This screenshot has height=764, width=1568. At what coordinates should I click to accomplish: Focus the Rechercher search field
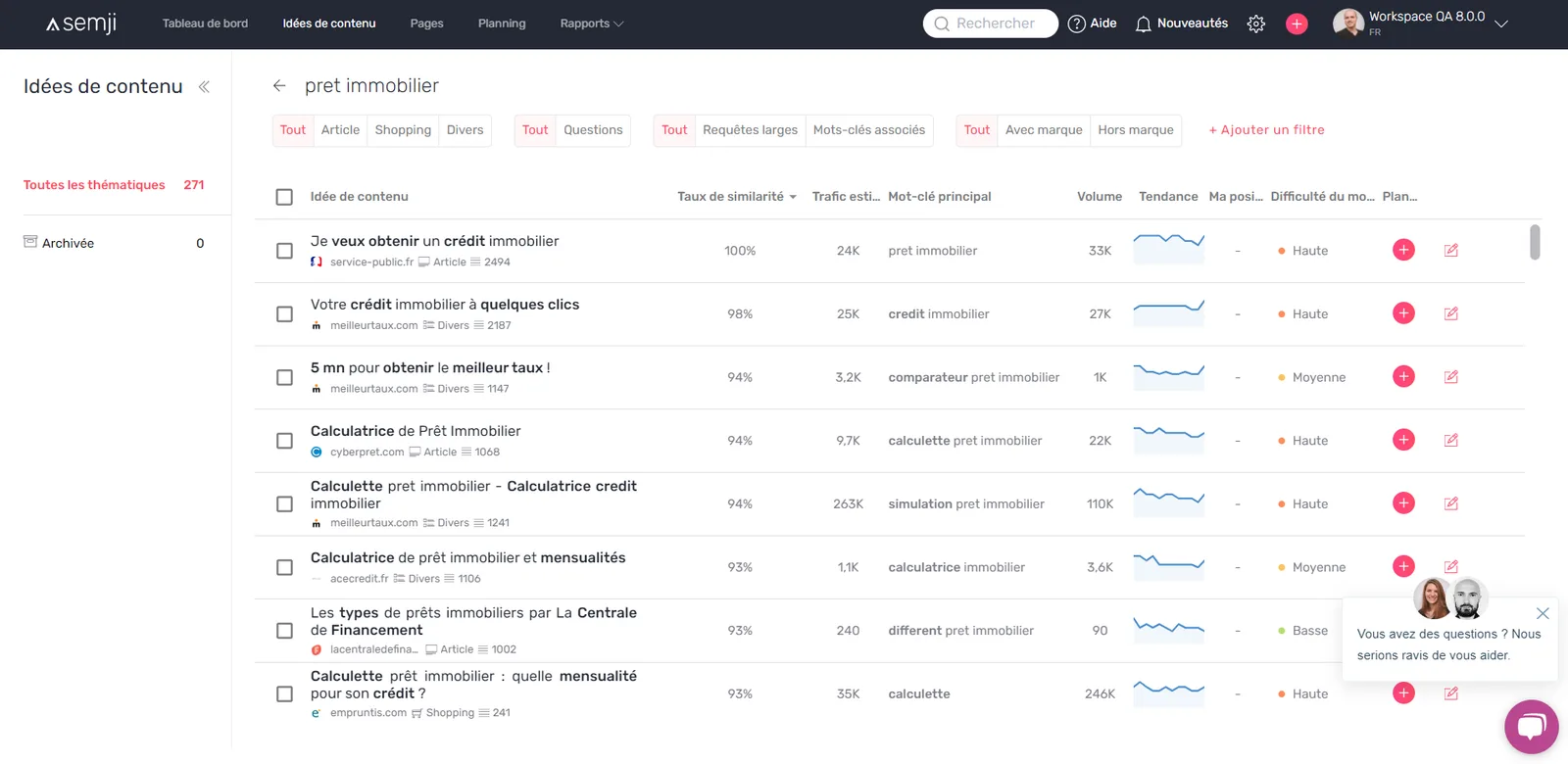(990, 24)
